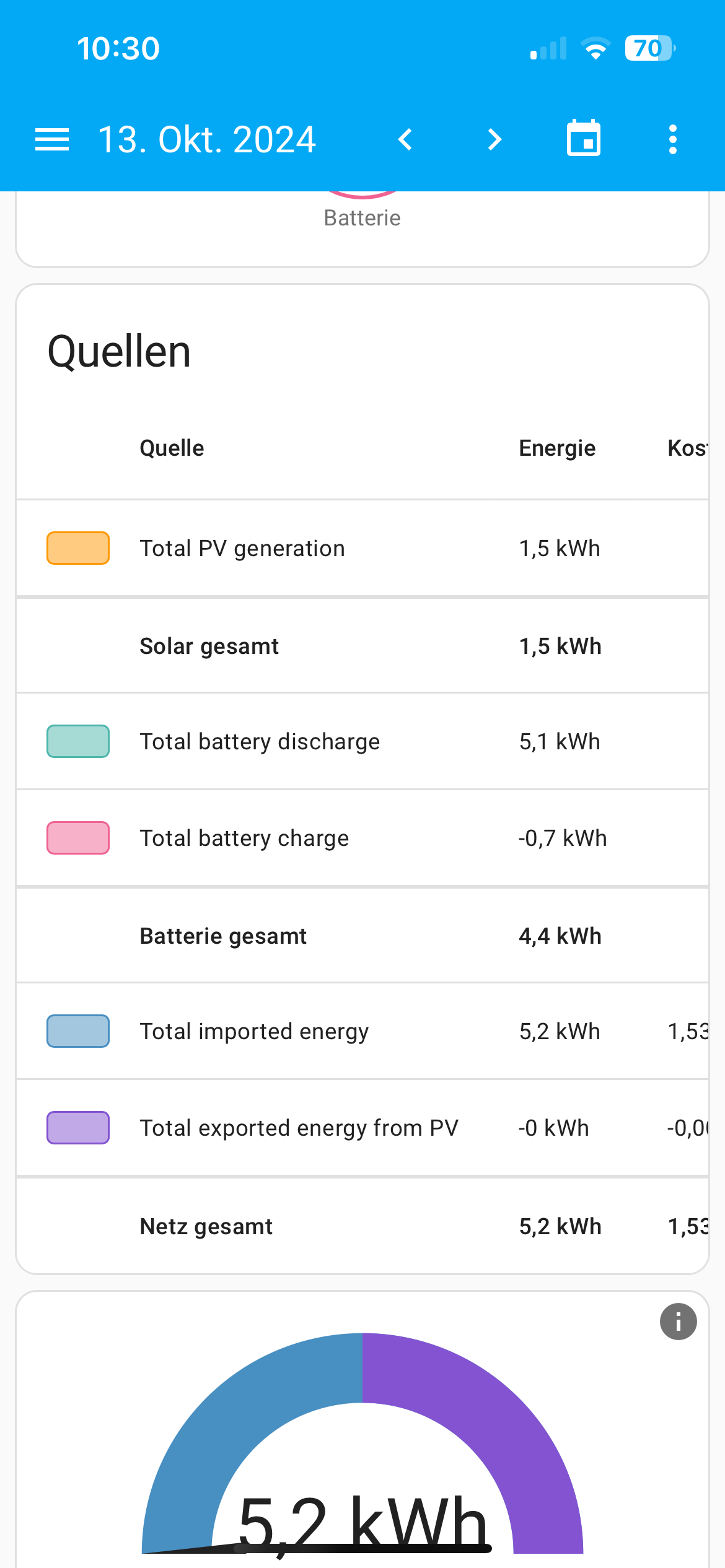Go to the previous day

pos(405,139)
